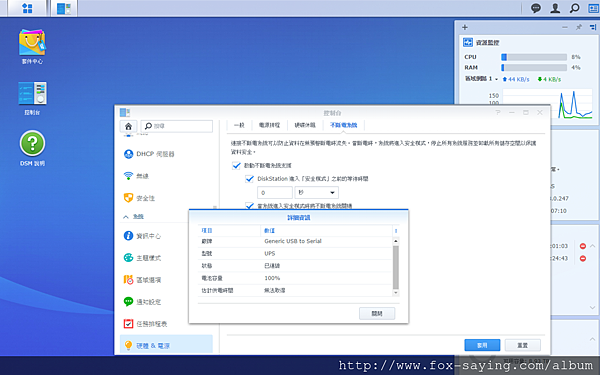The width and height of the screenshot is (600, 375).
Task: Collapse the widget section with the up chevron
Action: [593, 246]
